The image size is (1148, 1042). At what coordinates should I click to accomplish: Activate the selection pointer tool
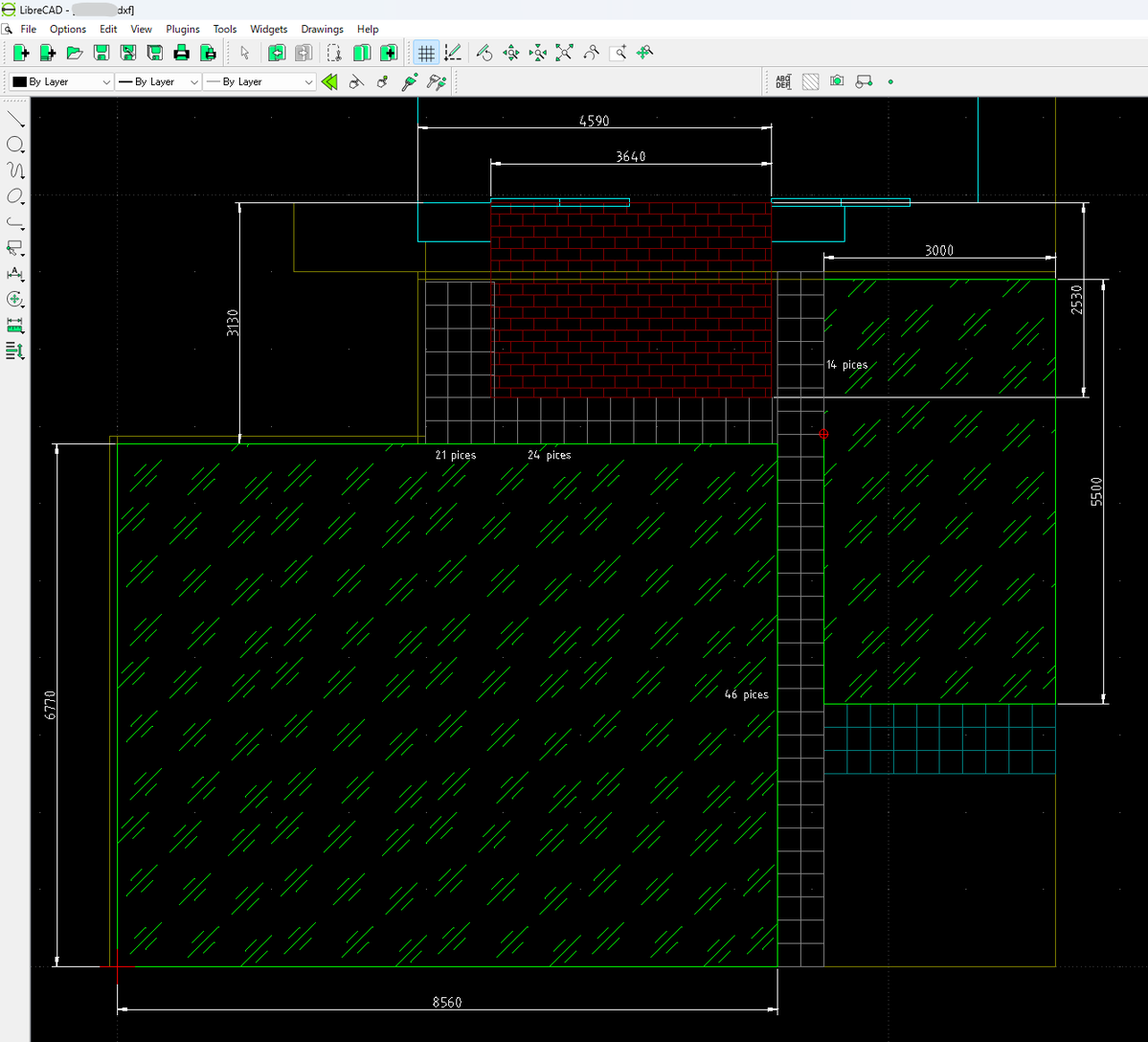point(244,53)
